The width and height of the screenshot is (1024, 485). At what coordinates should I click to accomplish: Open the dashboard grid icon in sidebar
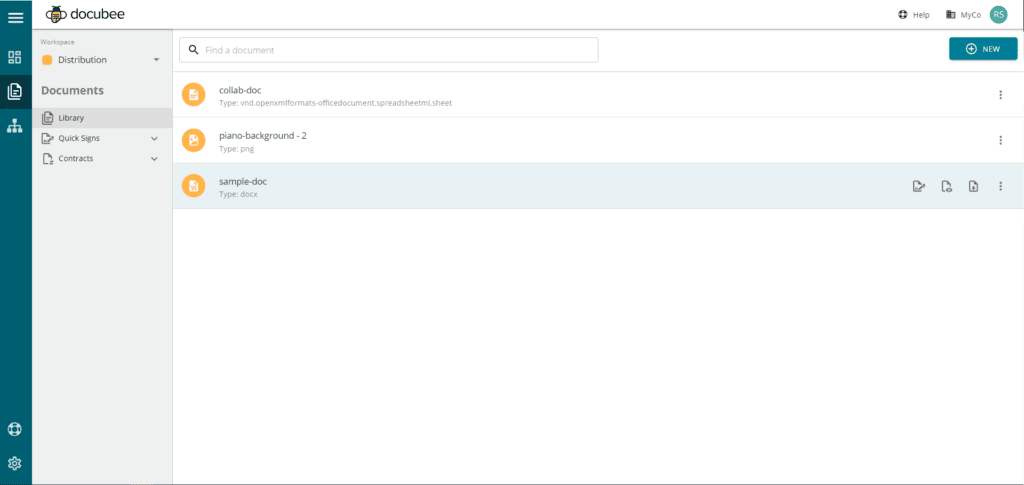point(15,58)
